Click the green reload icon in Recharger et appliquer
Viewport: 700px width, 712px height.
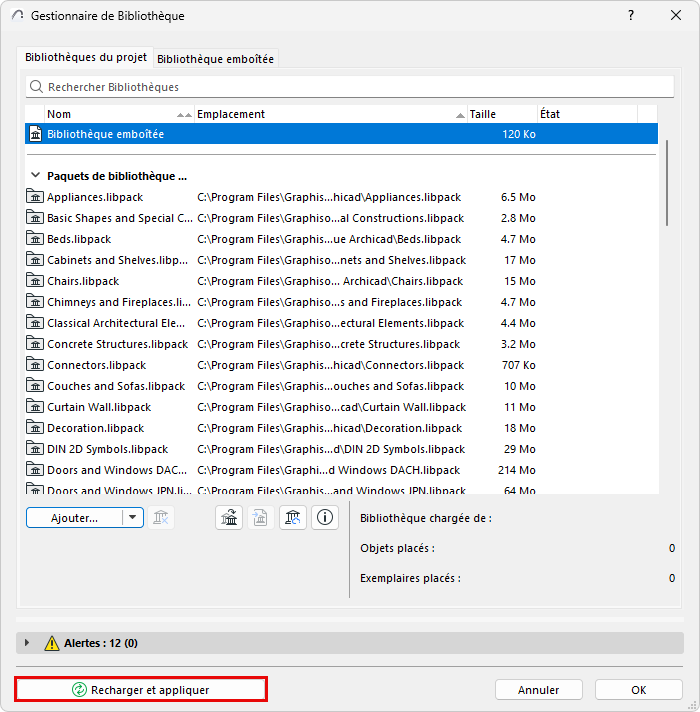(79, 689)
